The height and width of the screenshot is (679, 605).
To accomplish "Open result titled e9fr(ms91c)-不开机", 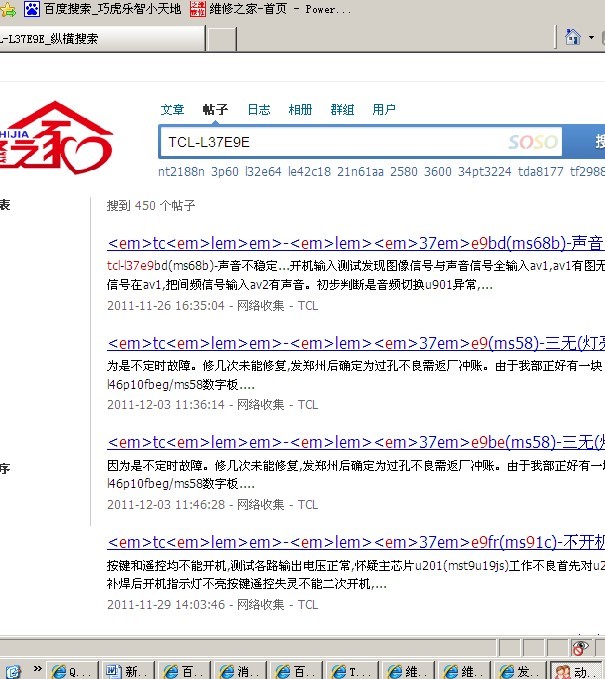I will (356, 542).
